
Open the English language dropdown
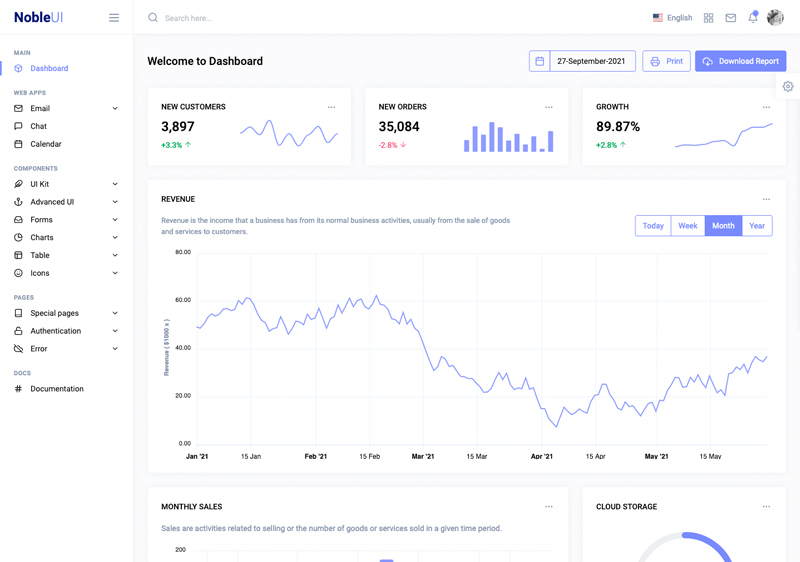[x=672, y=18]
